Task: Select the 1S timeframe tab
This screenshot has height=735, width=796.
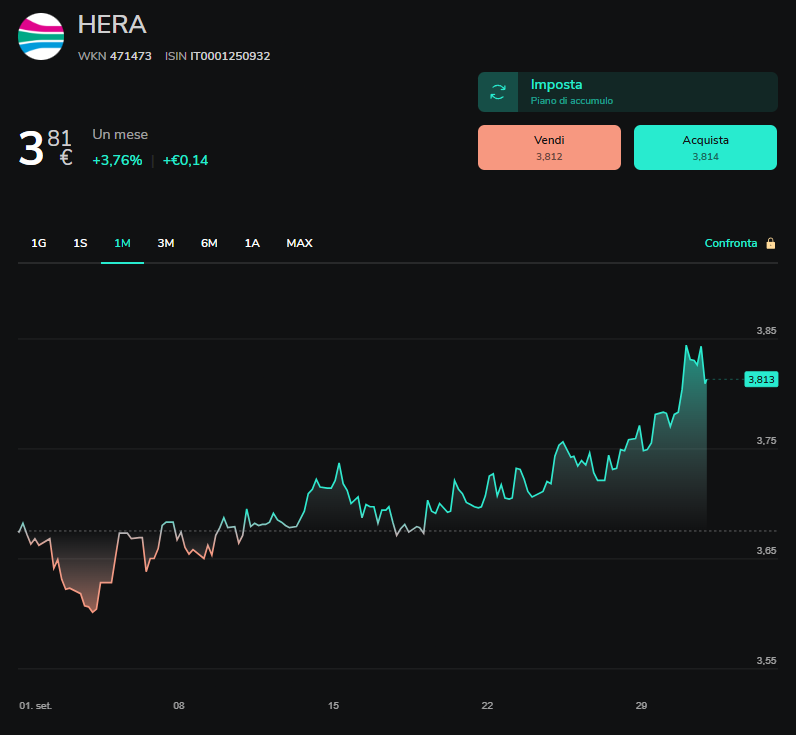Action: (x=80, y=243)
